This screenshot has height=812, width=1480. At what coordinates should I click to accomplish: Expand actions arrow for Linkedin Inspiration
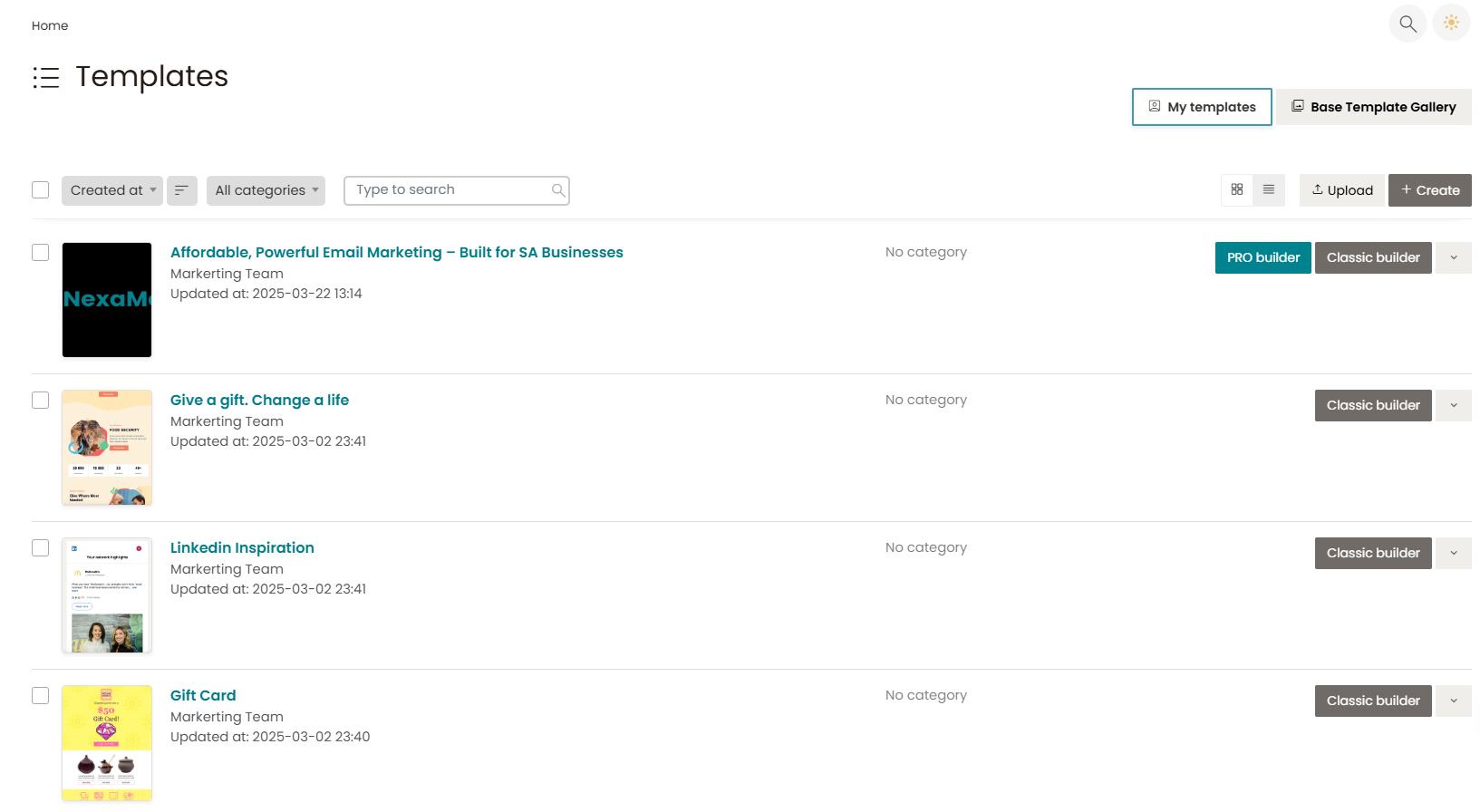coord(1454,553)
